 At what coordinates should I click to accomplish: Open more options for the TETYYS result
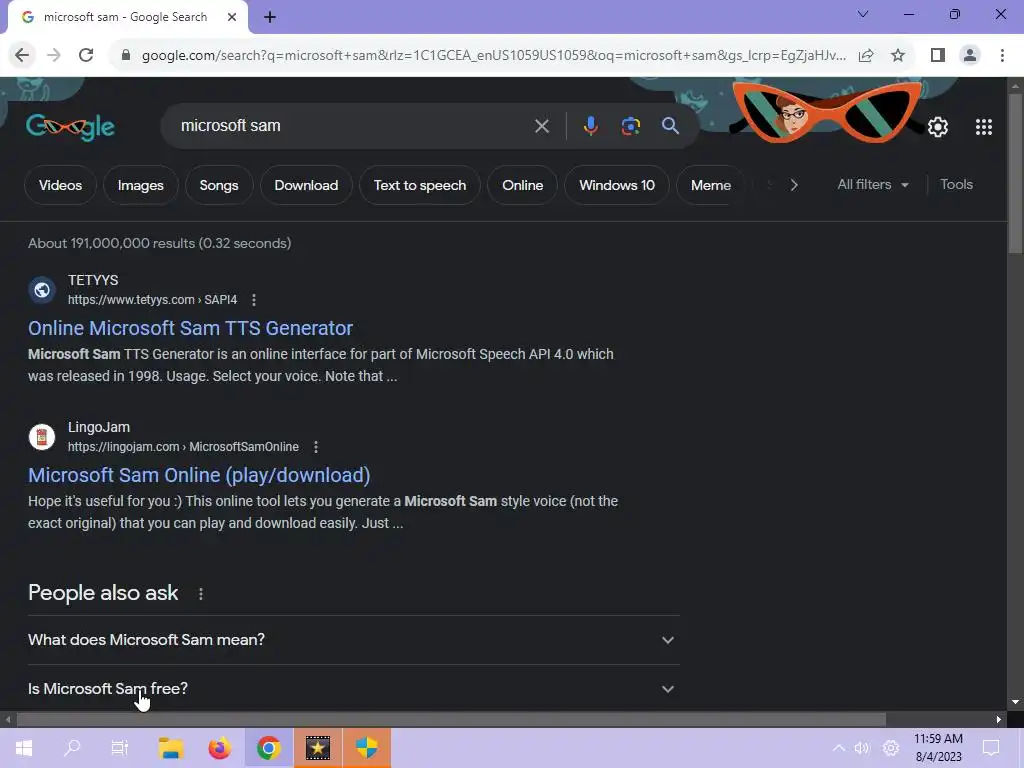point(254,300)
